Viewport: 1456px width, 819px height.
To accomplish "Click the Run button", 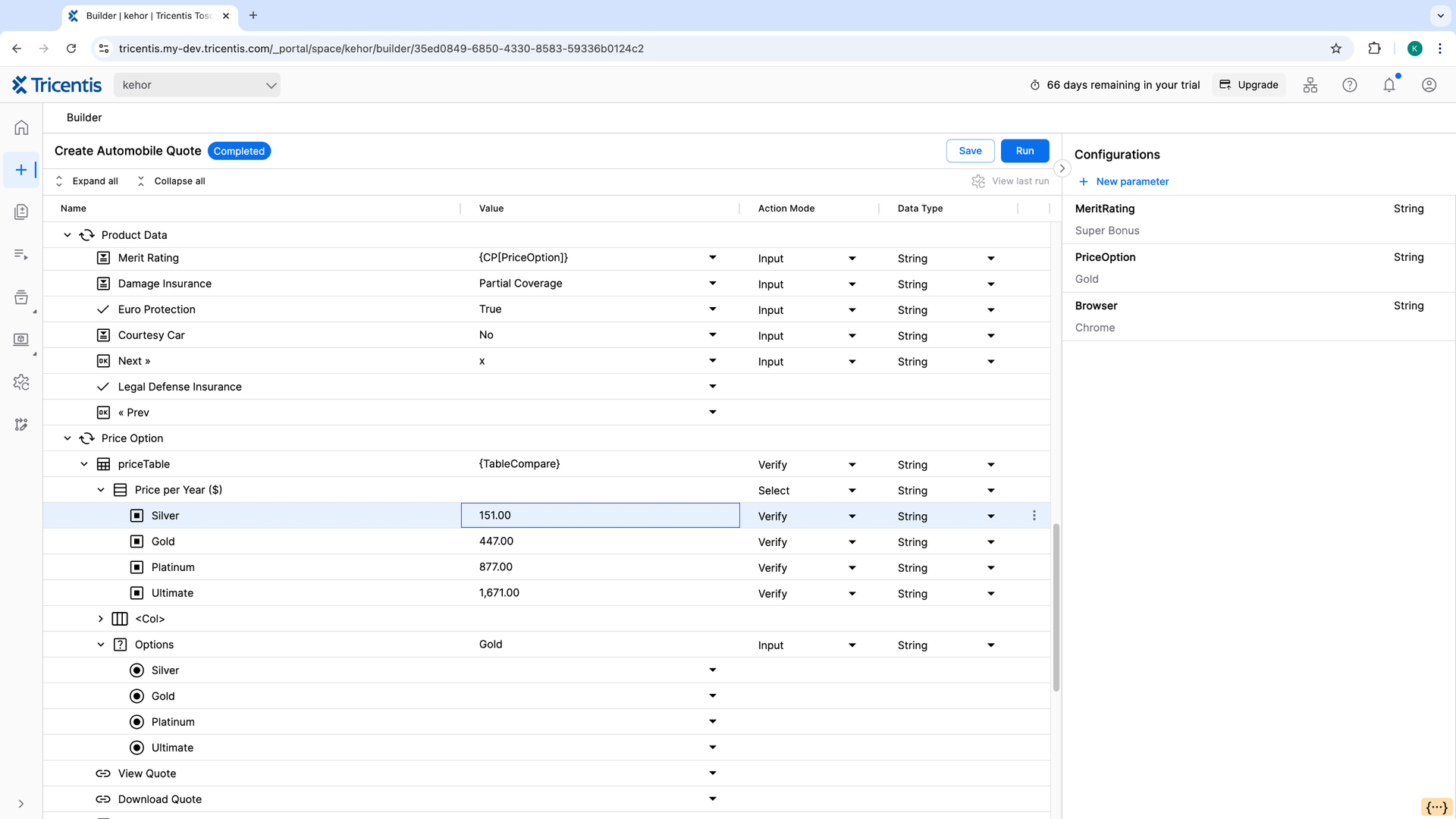I will [x=1025, y=151].
